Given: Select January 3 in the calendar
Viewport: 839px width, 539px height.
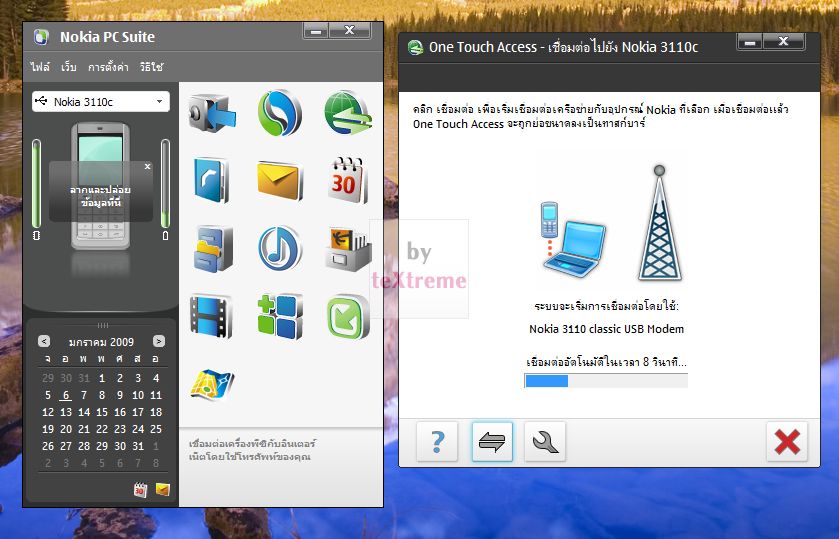Looking at the screenshot, I should 138,378.
